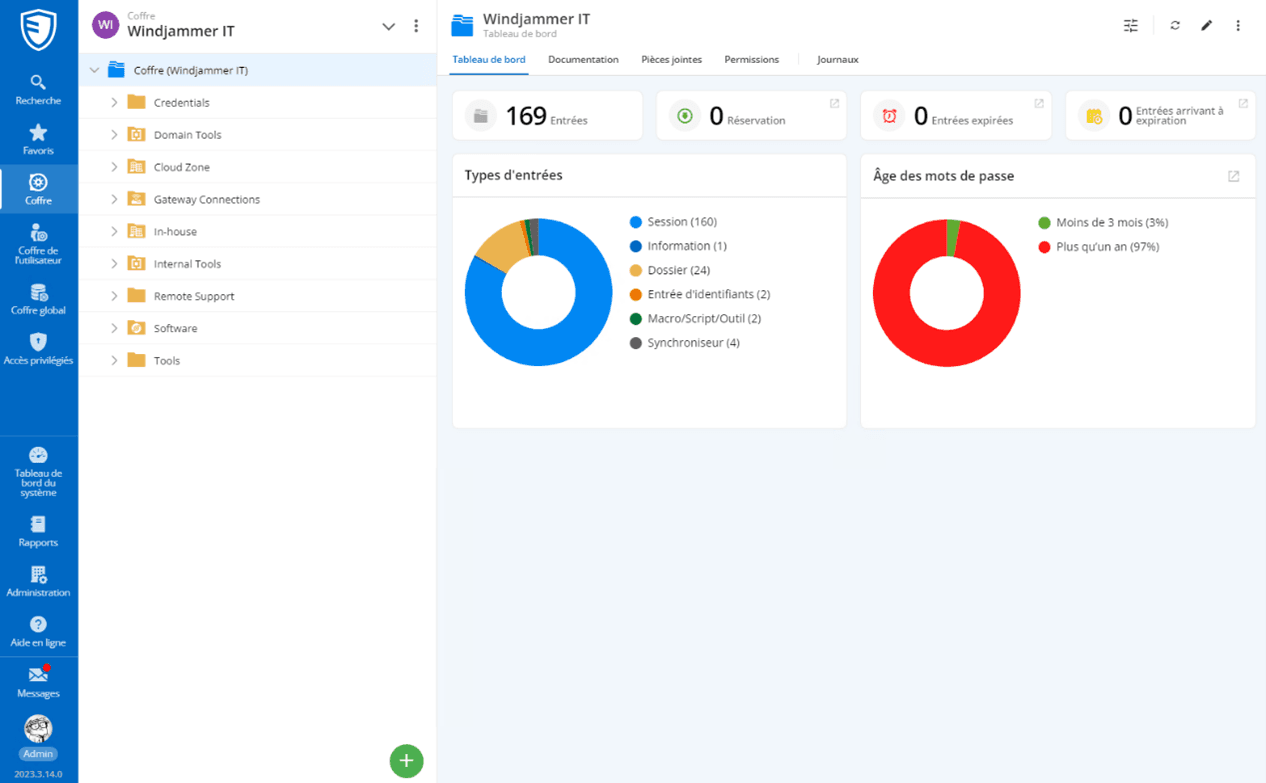Open Coffre global in sidebar
Screen dimensions: 1266x783
(38, 299)
